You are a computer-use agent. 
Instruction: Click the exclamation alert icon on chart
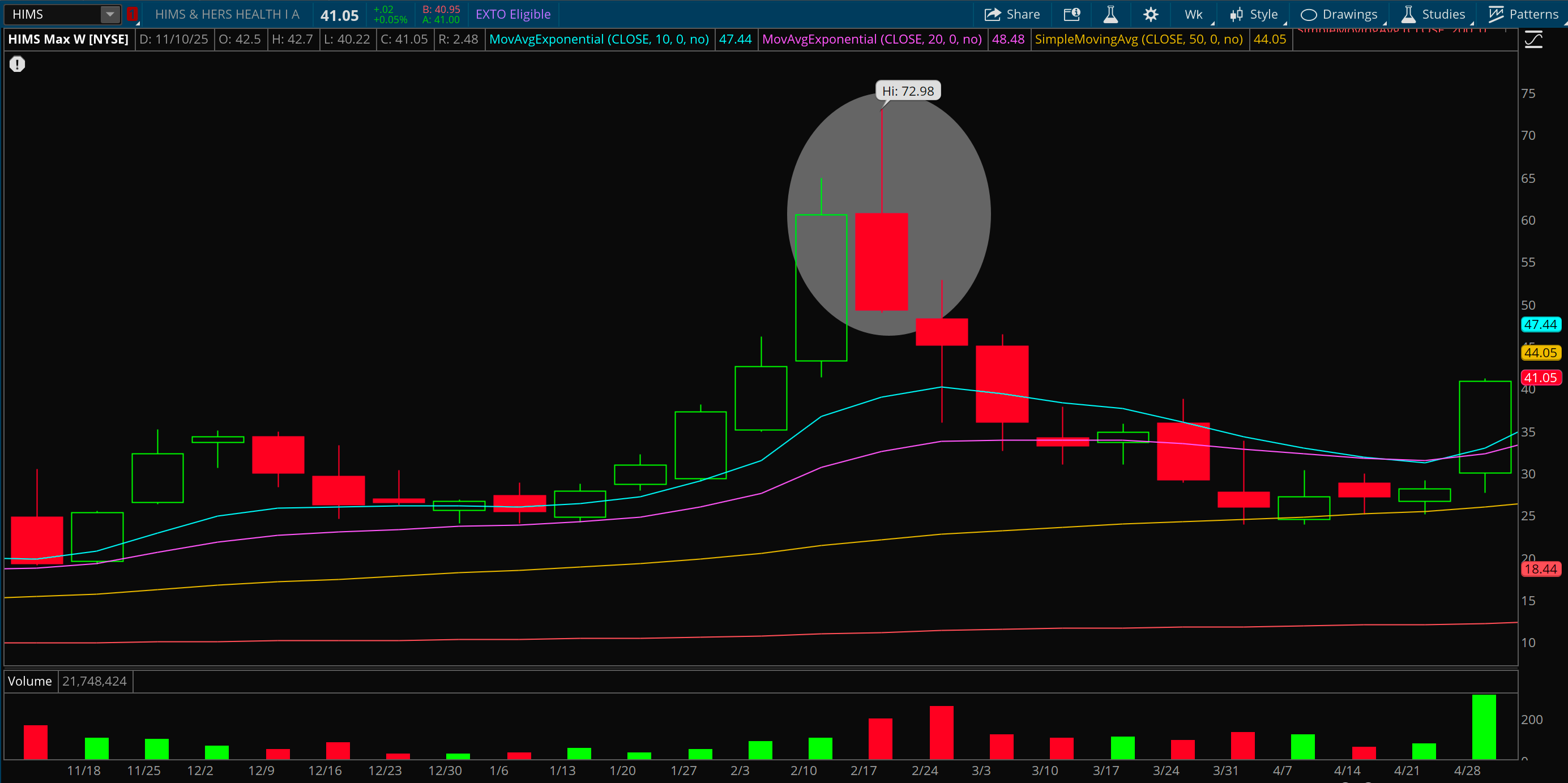coord(17,64)
